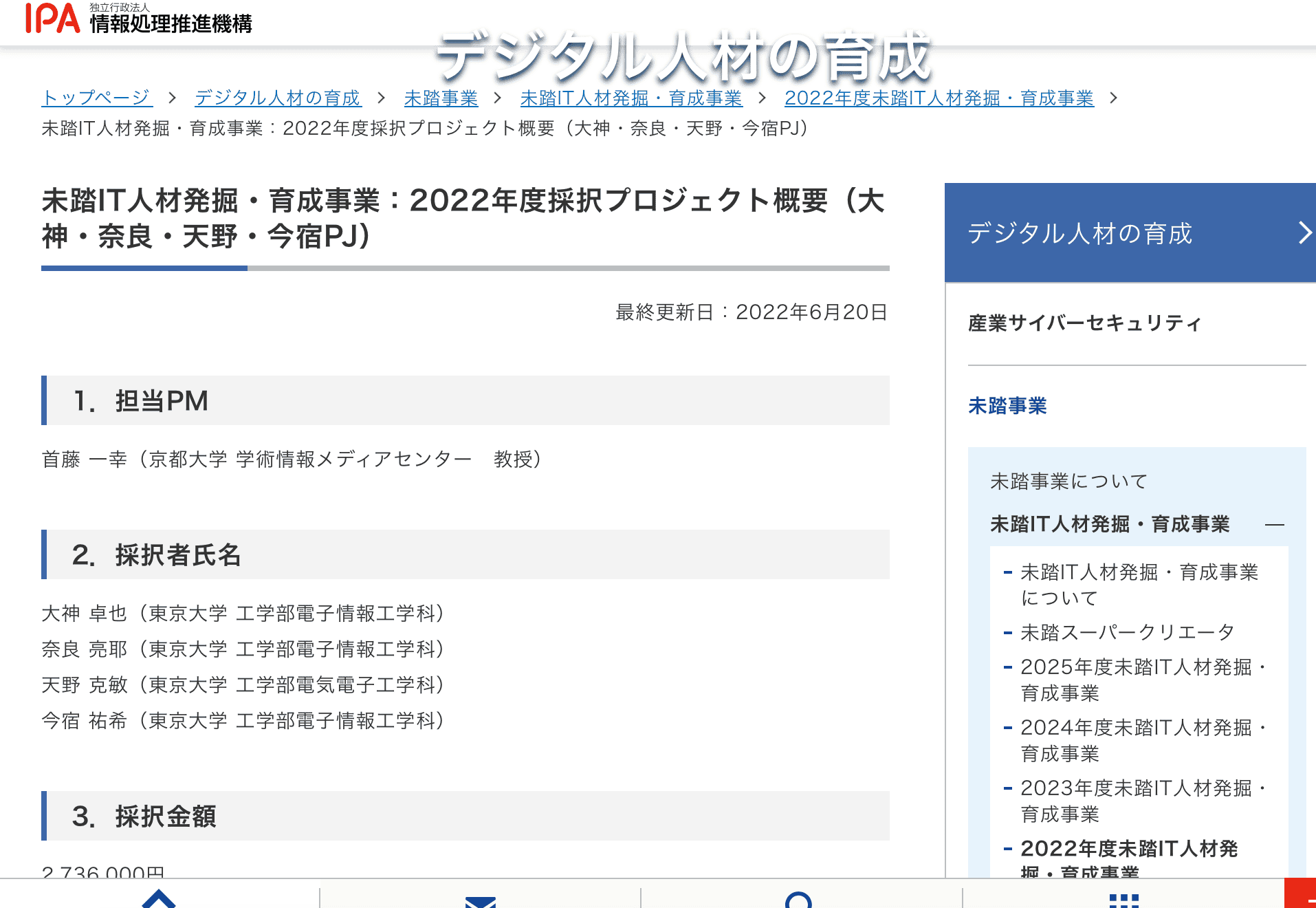The width and height of the screenshot is (1316, 908).
Task: Select 未踏事業 in the sidebar menu
Action: tap(1007, 407)
